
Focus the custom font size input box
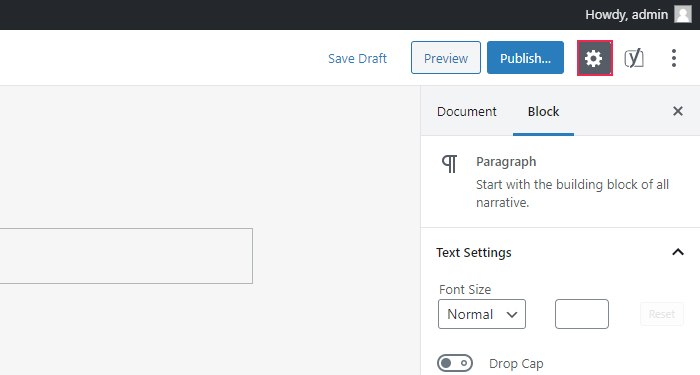[x=582, y=314]
